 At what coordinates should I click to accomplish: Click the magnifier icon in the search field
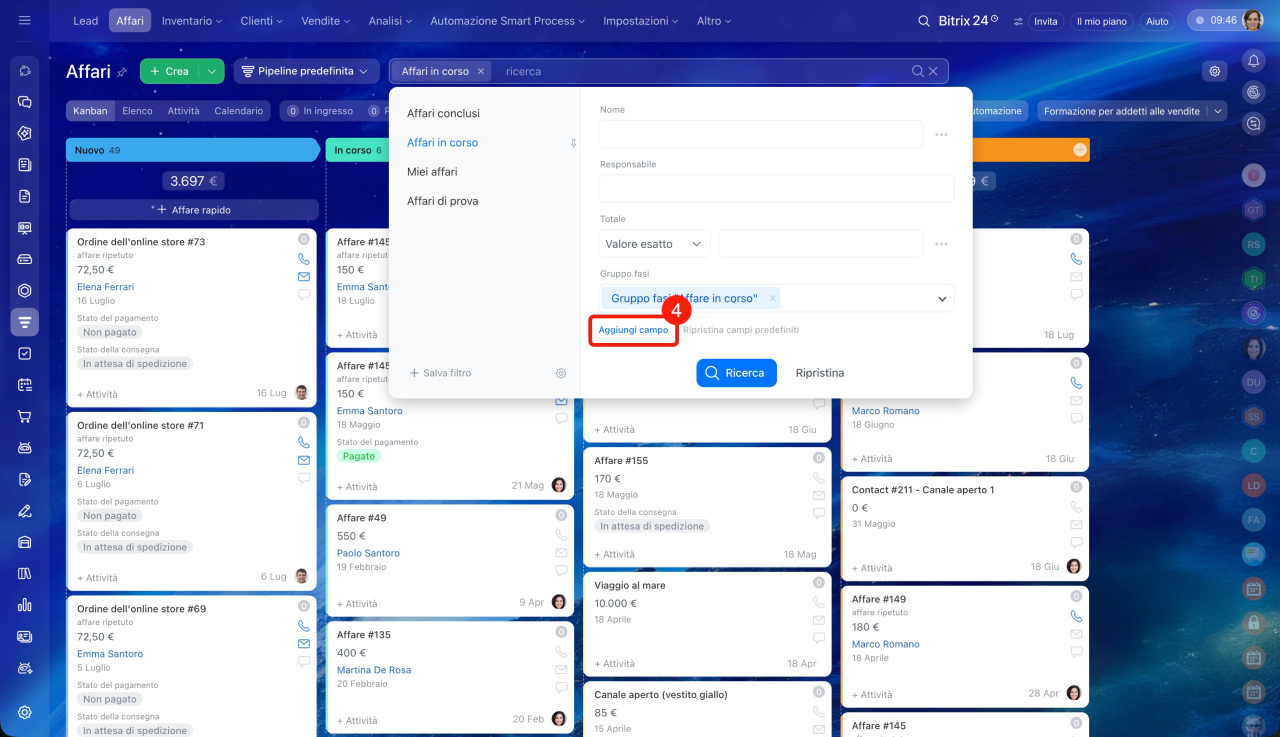[918, 71]
